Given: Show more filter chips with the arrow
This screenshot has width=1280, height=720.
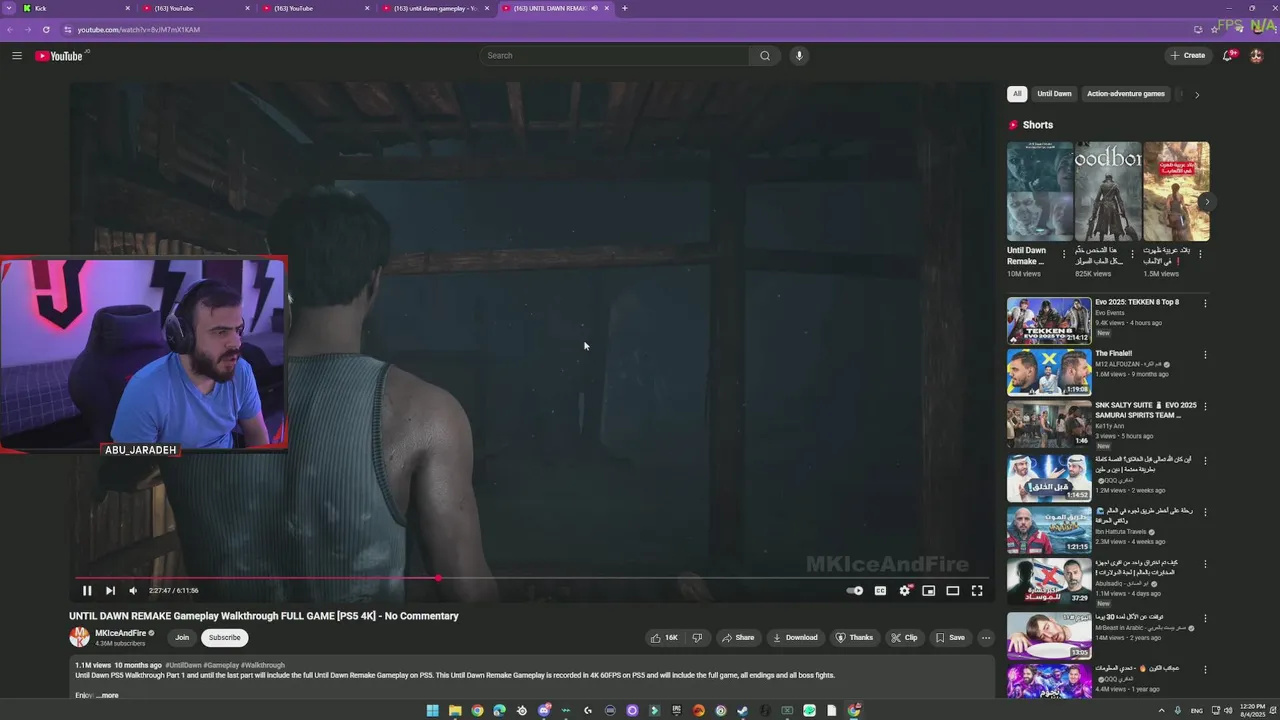Looking at the screenshot, I should click(x=1197, y=95).
